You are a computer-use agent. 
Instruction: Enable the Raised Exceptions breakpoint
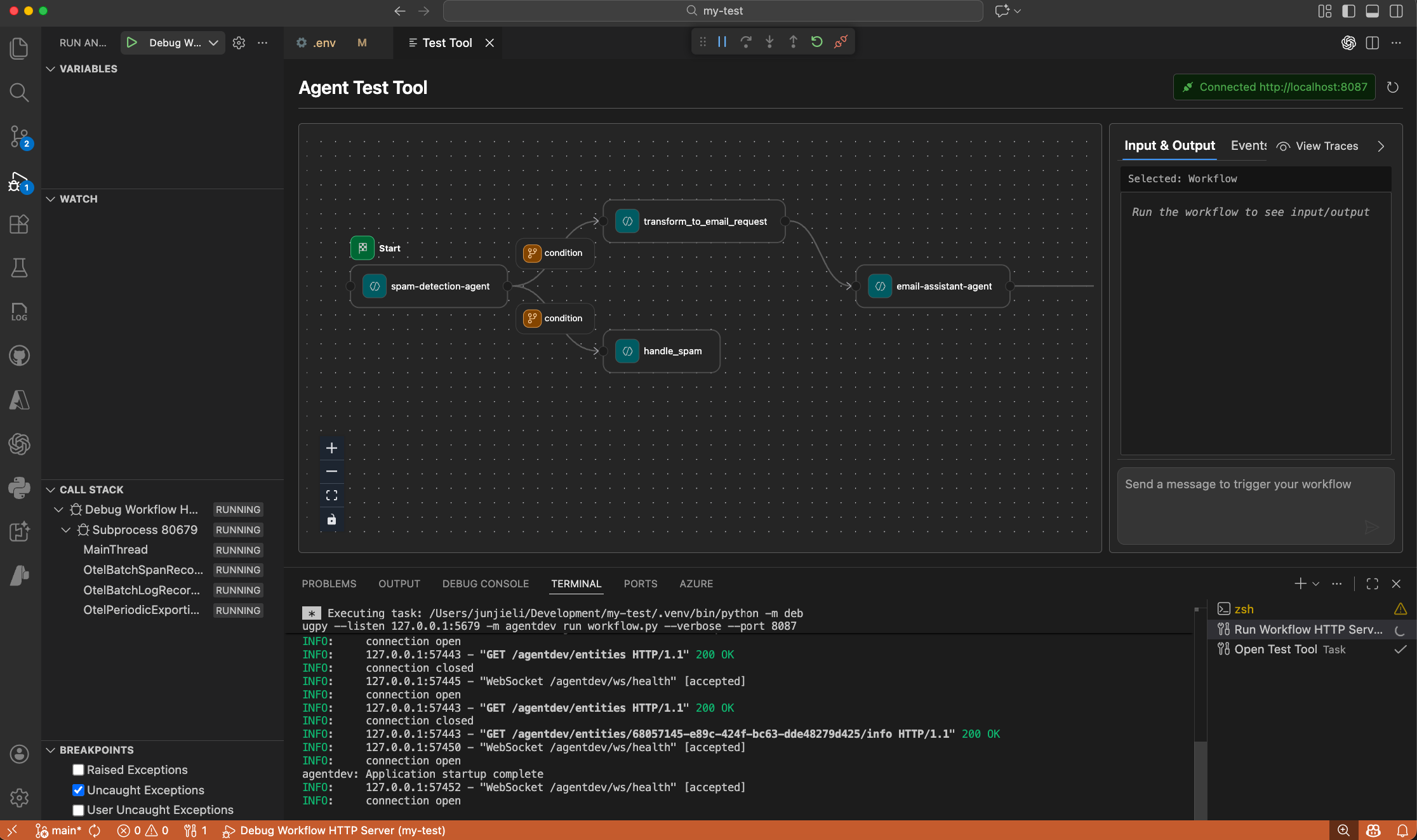click(x=78, y=770)
